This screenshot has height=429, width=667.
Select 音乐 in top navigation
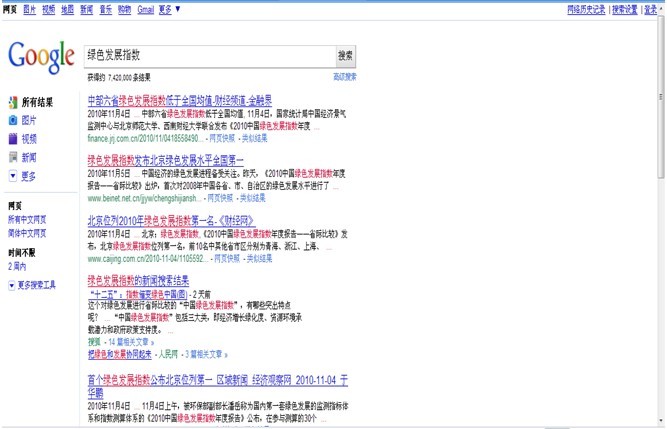coord(105,9)
